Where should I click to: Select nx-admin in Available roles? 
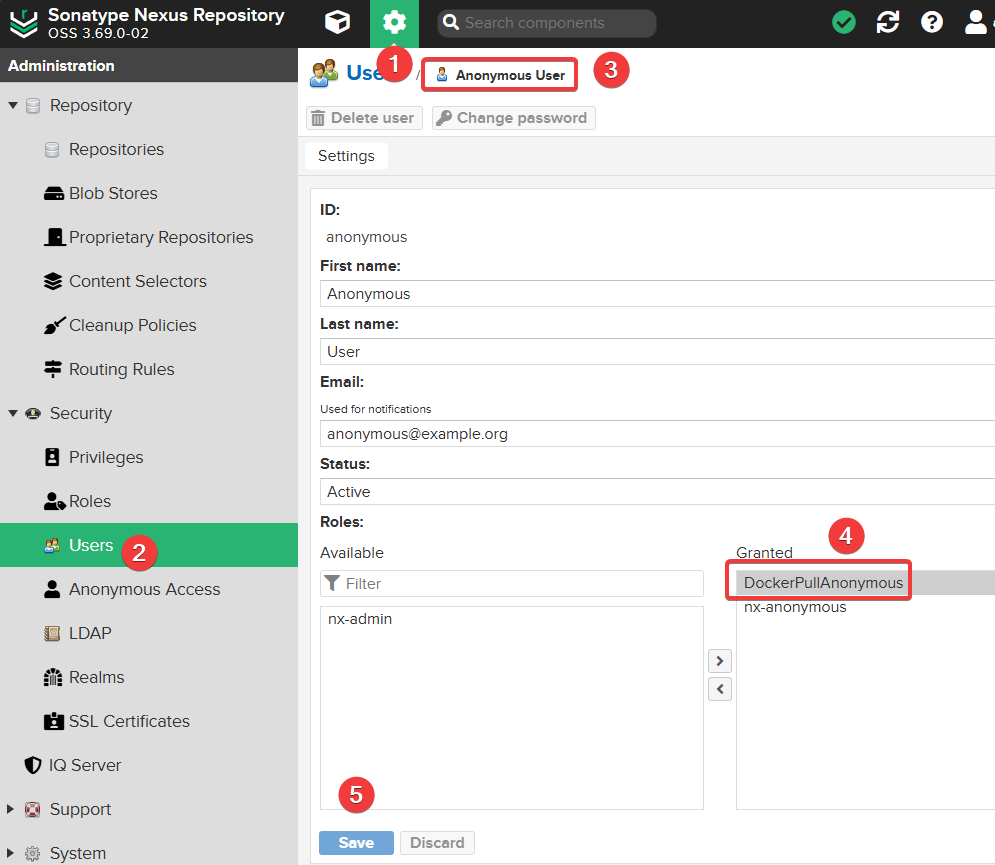pos(360,619)
